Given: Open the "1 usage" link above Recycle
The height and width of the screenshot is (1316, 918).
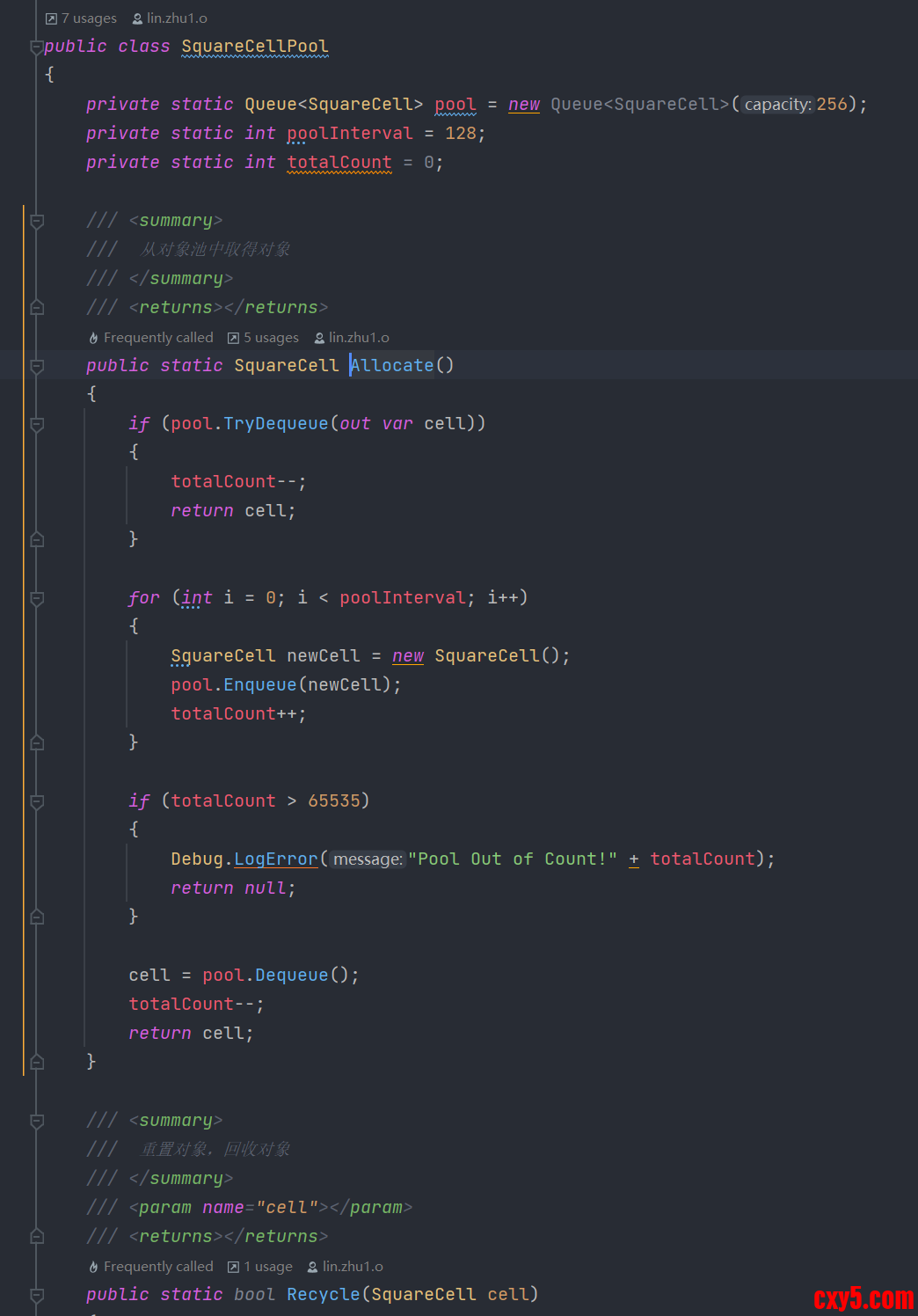Looking at the screenshot, I should 268,1267.
